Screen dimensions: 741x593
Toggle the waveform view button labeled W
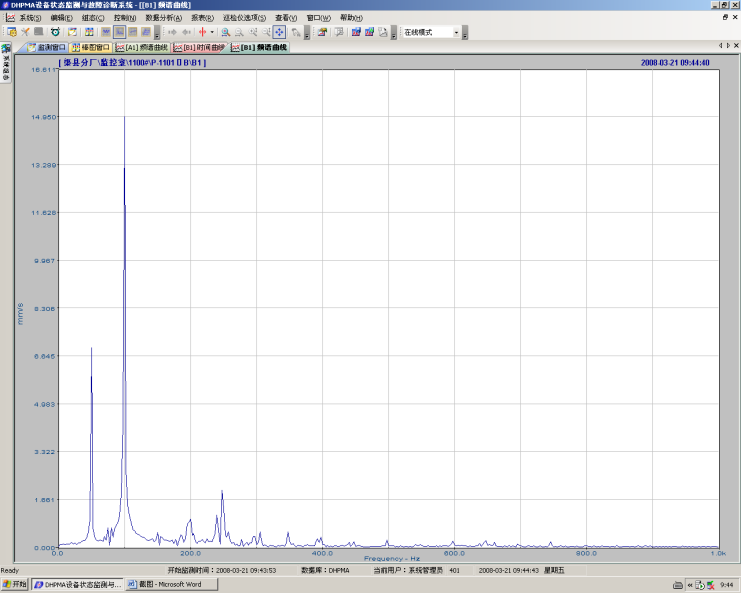pos(106,32)
